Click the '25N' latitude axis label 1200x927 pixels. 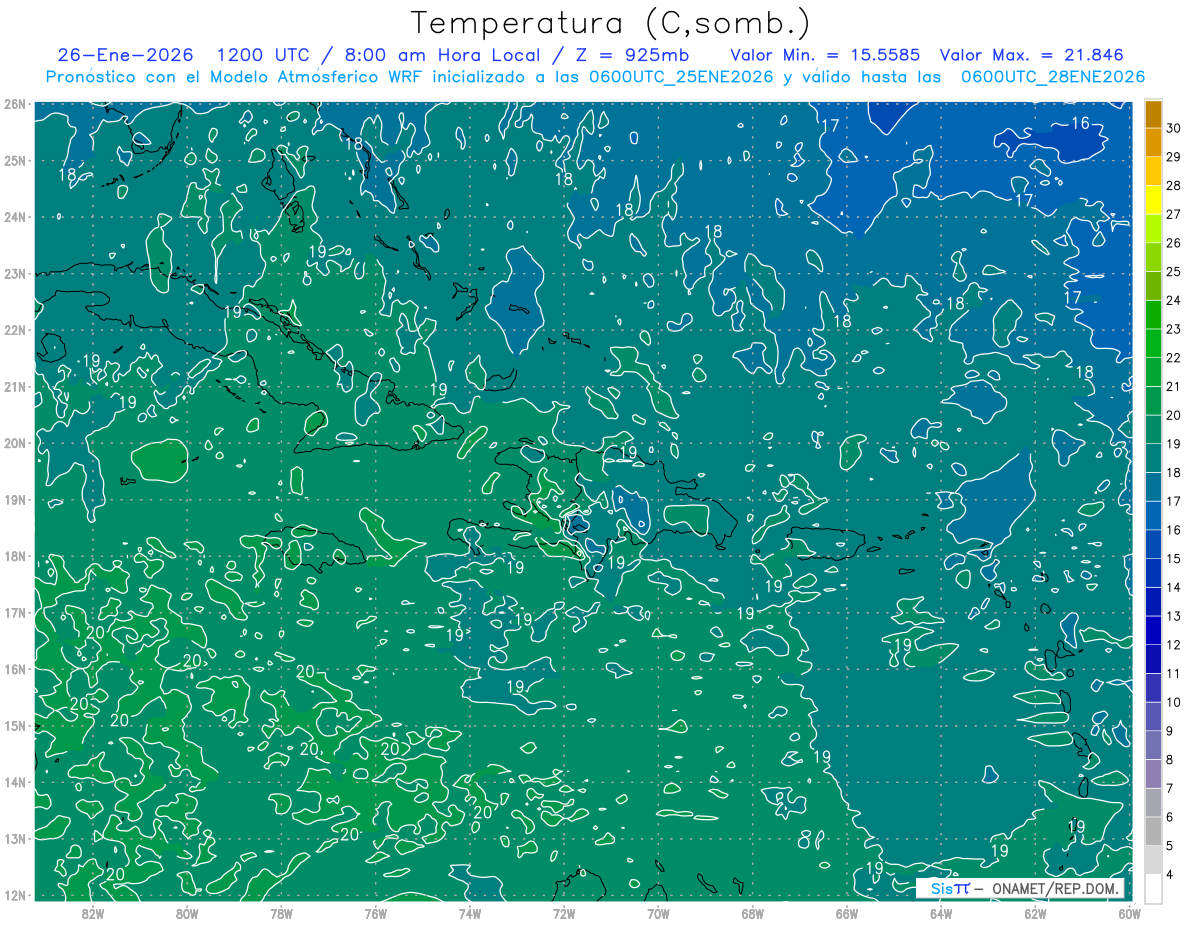point(14,160)
